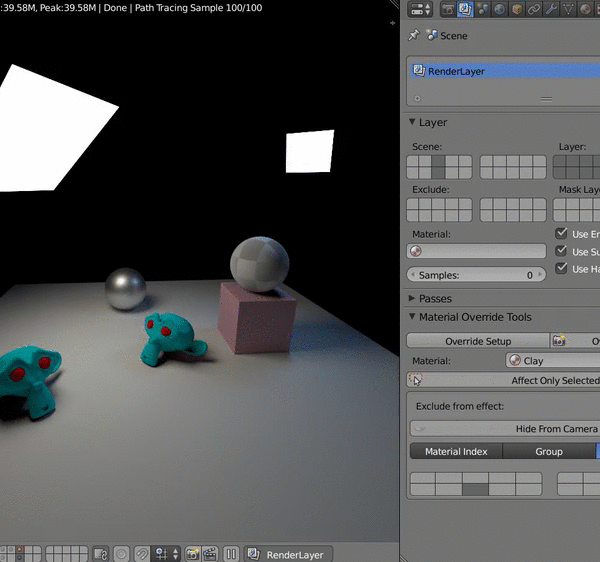Increase Samples with the right arrow
600x562 pixels.
pyautogui.click(x=540, y=274)
